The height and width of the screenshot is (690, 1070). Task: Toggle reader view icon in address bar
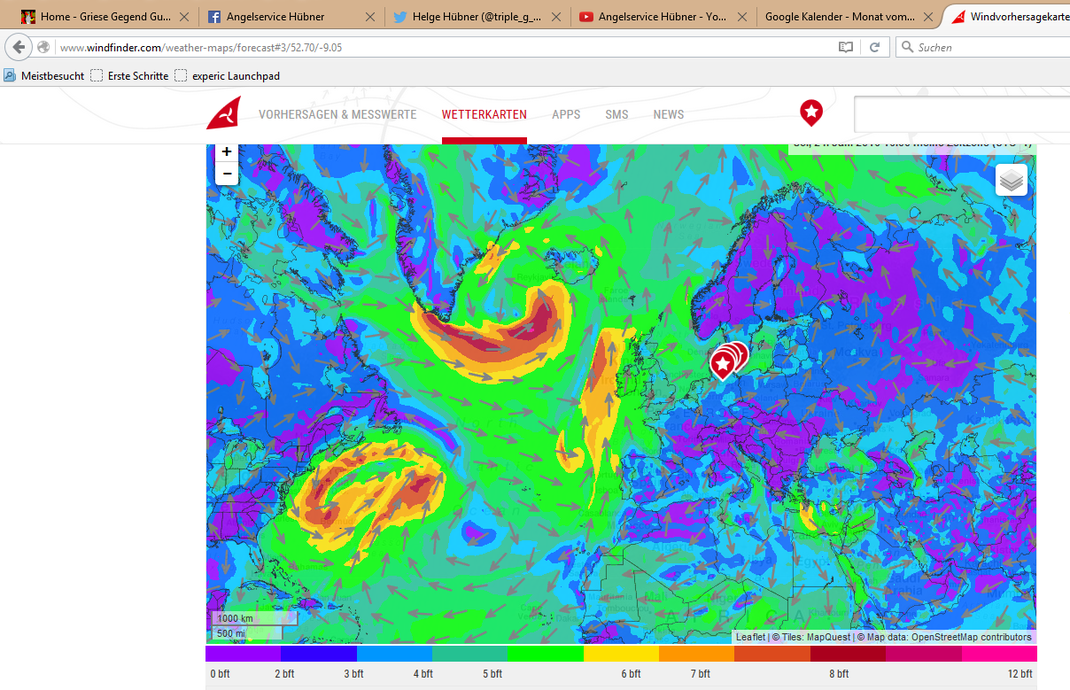[x=845, y=47]
